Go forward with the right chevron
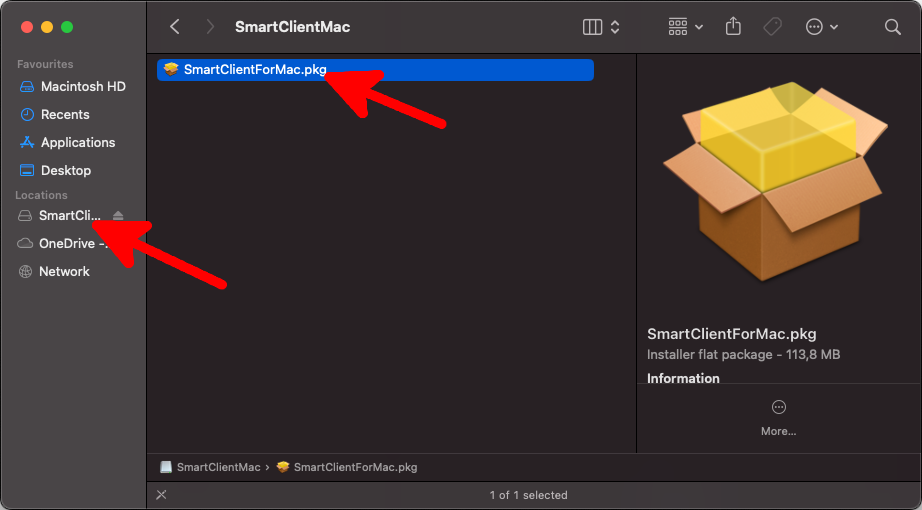The image size is (922, 510). point(210,26)
